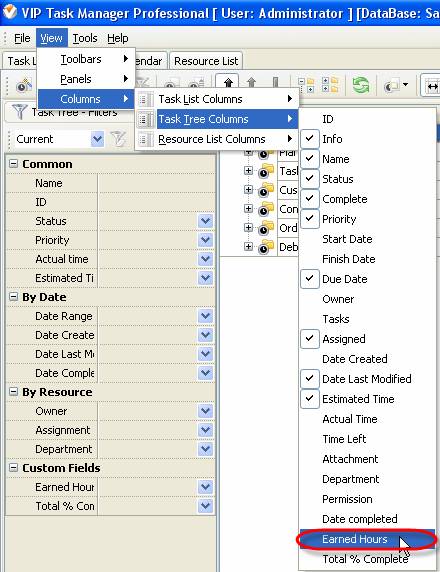Open the File menu
Viewport: 440px width, 572px height.
coord(22,38)
